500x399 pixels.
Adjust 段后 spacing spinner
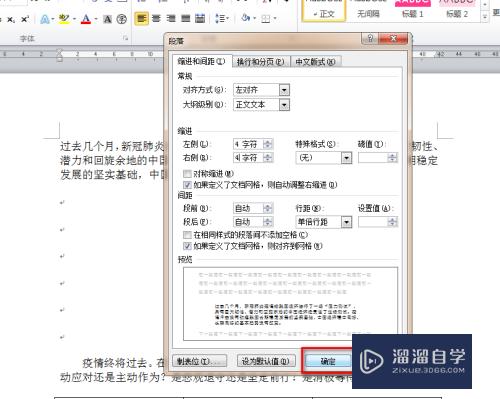click(x=268, y=222)
